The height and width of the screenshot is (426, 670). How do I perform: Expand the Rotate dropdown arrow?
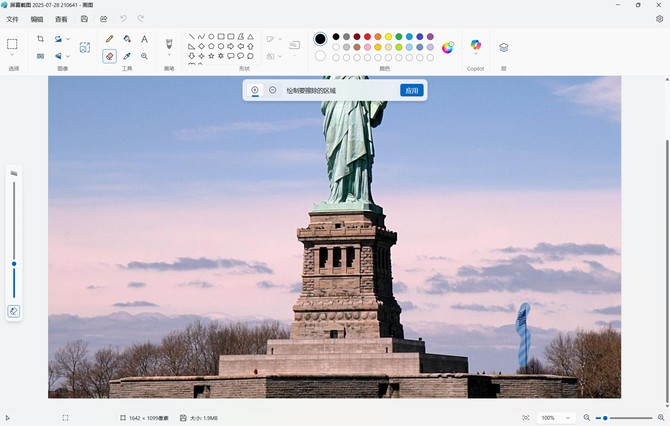click(x=68, y=39)
